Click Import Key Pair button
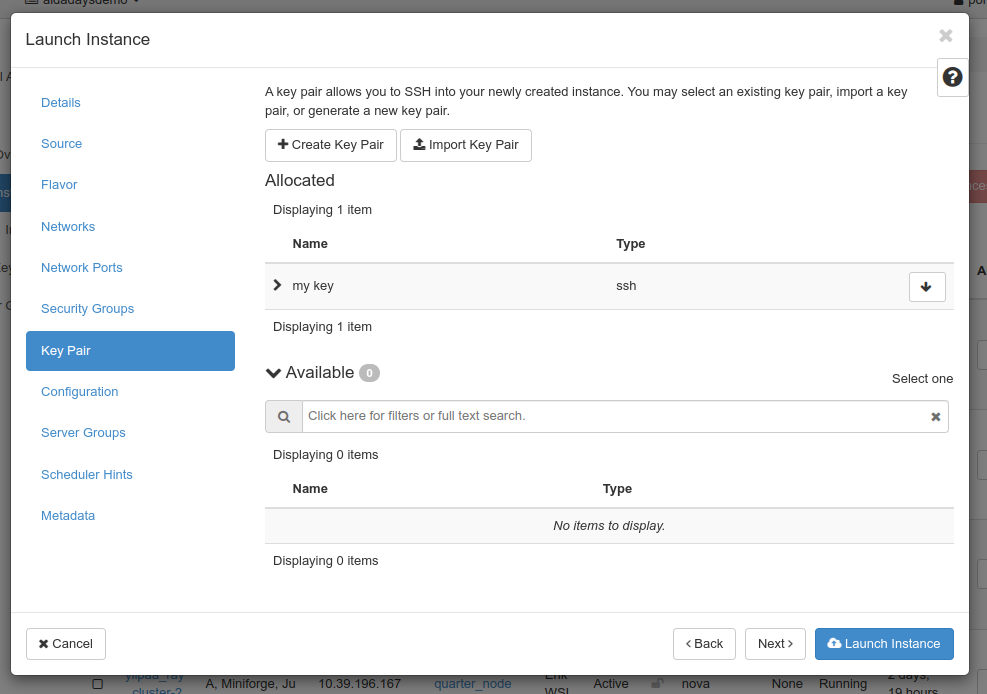987x694 pixels. 466,145
